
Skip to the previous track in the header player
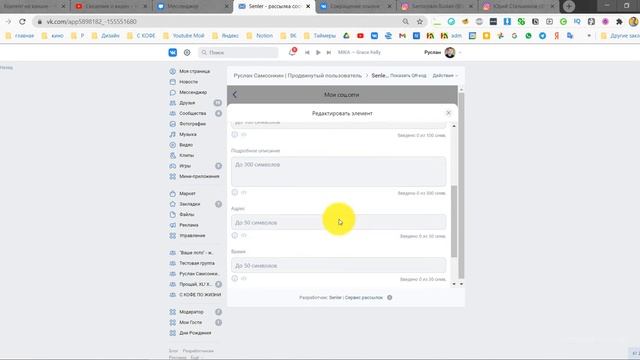click(x=307, y=52)
